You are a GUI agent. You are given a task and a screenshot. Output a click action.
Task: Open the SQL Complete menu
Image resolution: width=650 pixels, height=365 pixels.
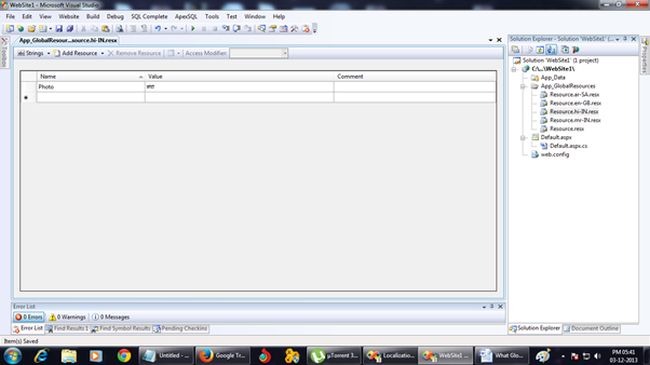149,17
